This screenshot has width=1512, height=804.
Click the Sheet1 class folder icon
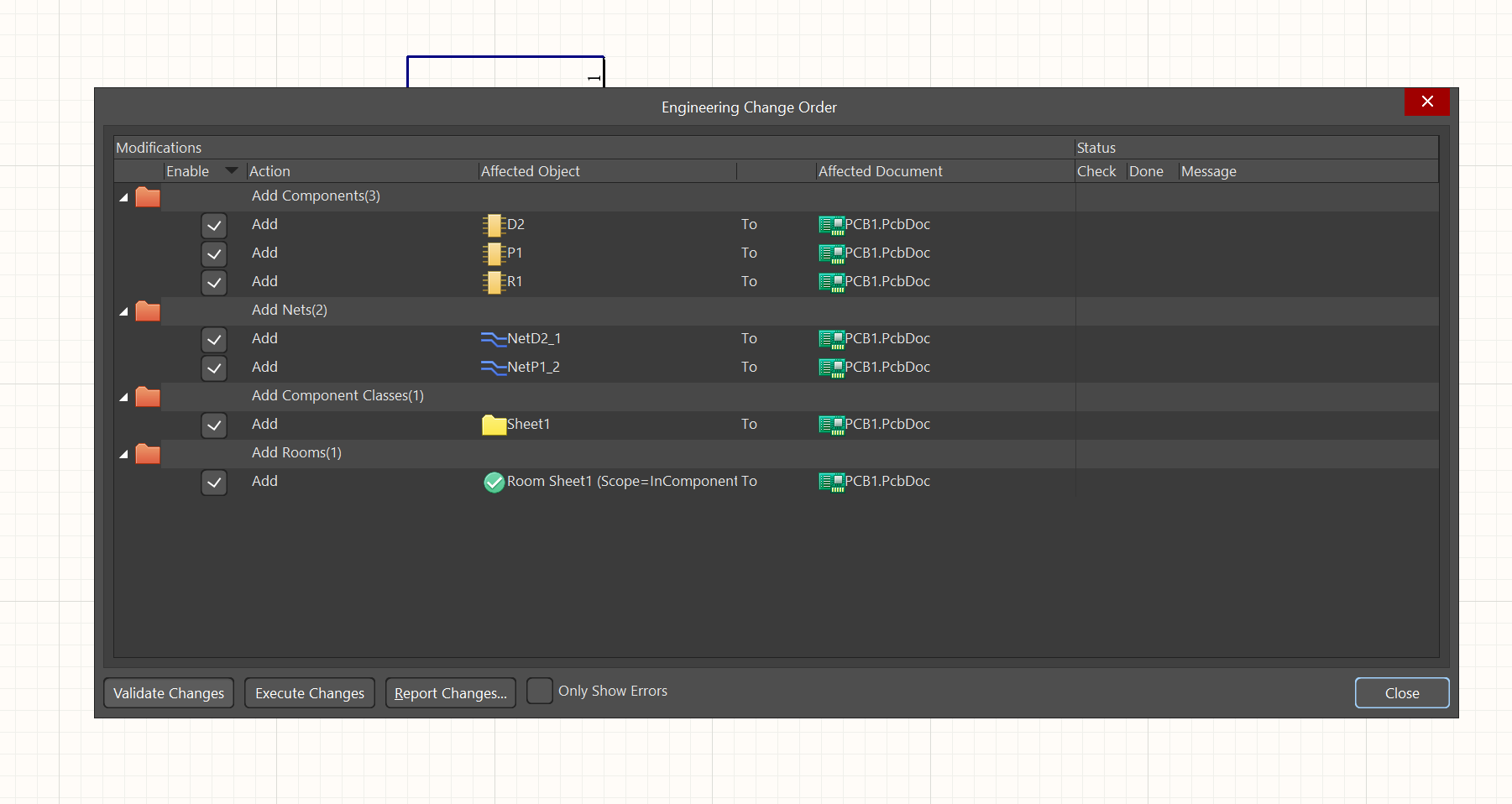494,425
